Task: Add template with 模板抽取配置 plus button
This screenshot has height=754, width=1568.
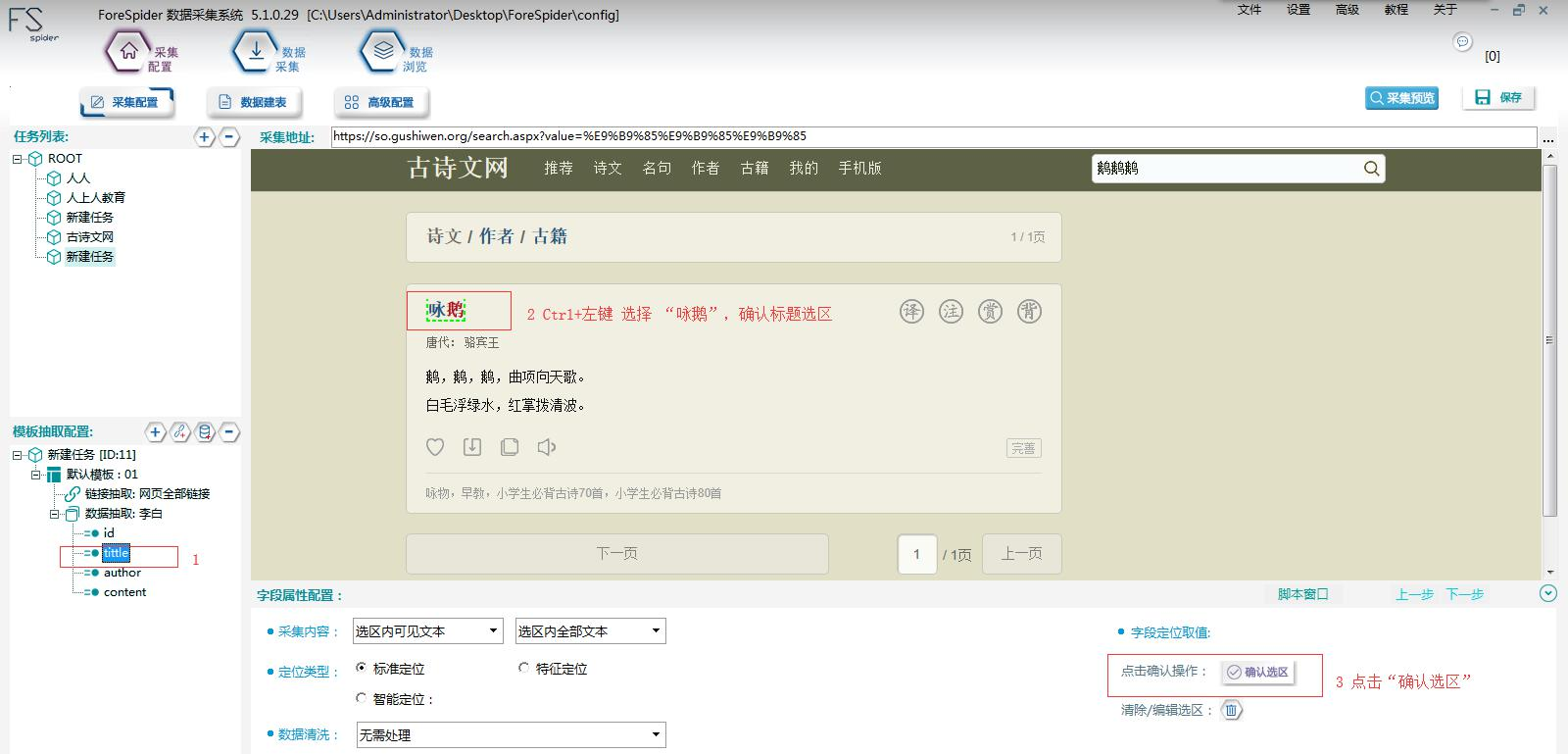Action: click(155, 431)
